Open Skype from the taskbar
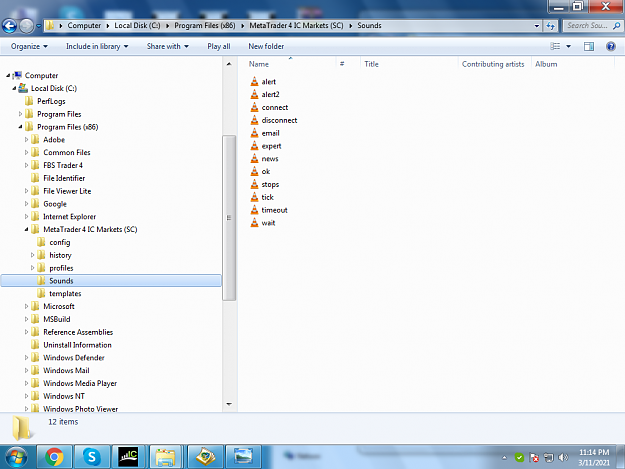Viewport: 625px width, 469px height. (92, 457)
